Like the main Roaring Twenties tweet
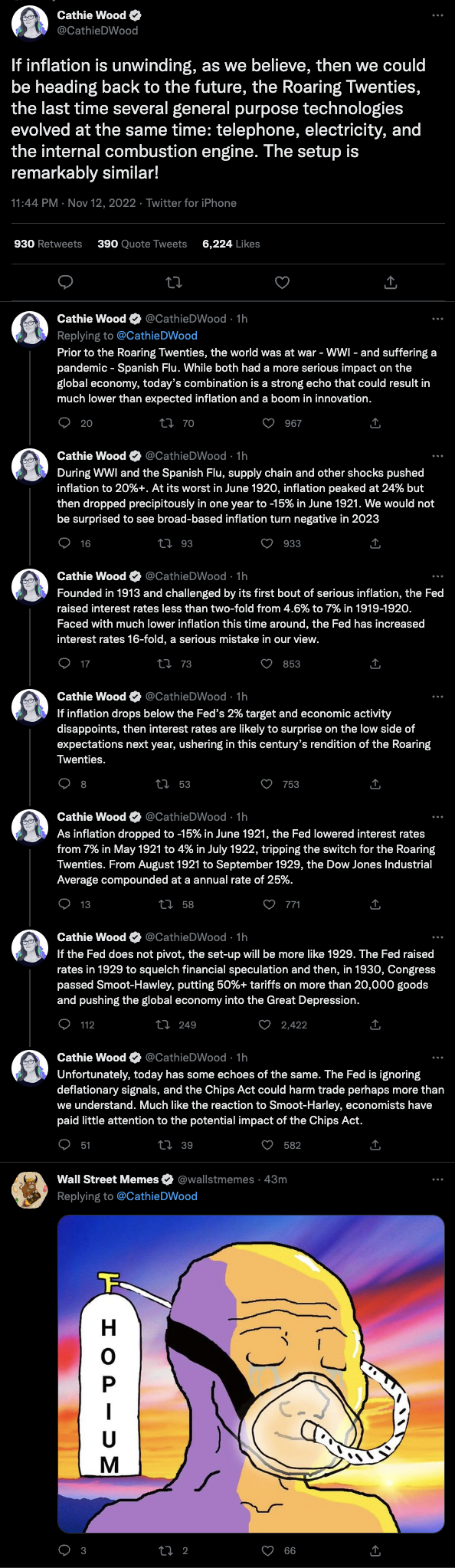This screenshot has width=455, height=1568. click(x=282, y=283)
